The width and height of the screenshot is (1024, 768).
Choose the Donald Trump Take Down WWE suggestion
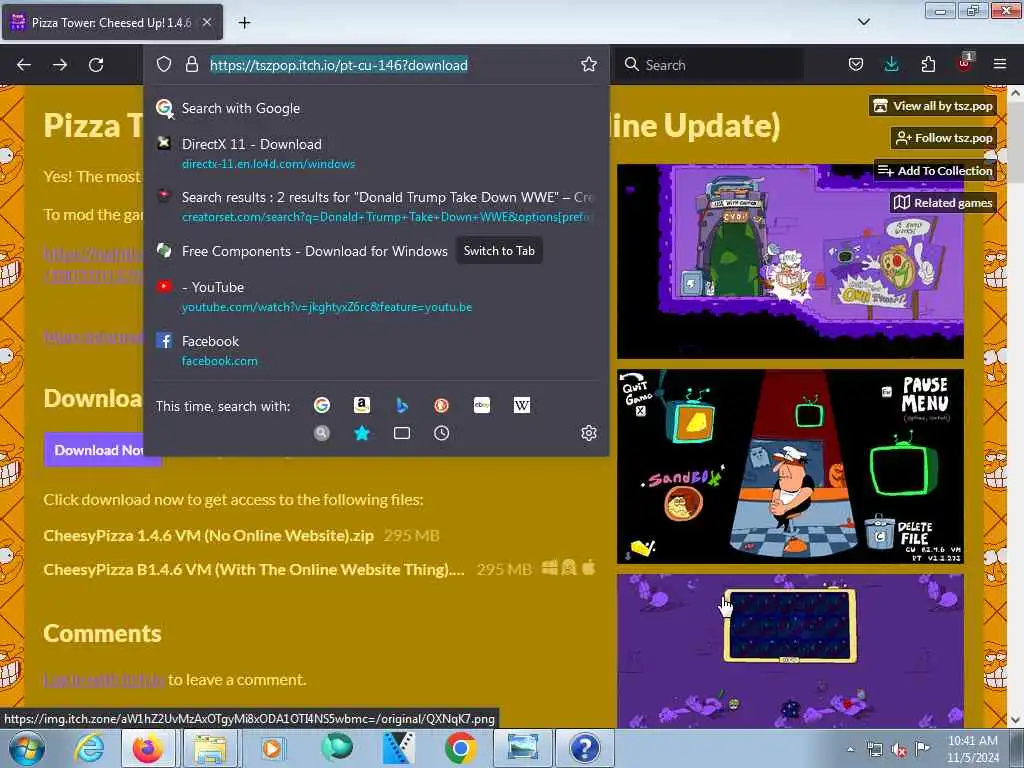coord(376,206)
